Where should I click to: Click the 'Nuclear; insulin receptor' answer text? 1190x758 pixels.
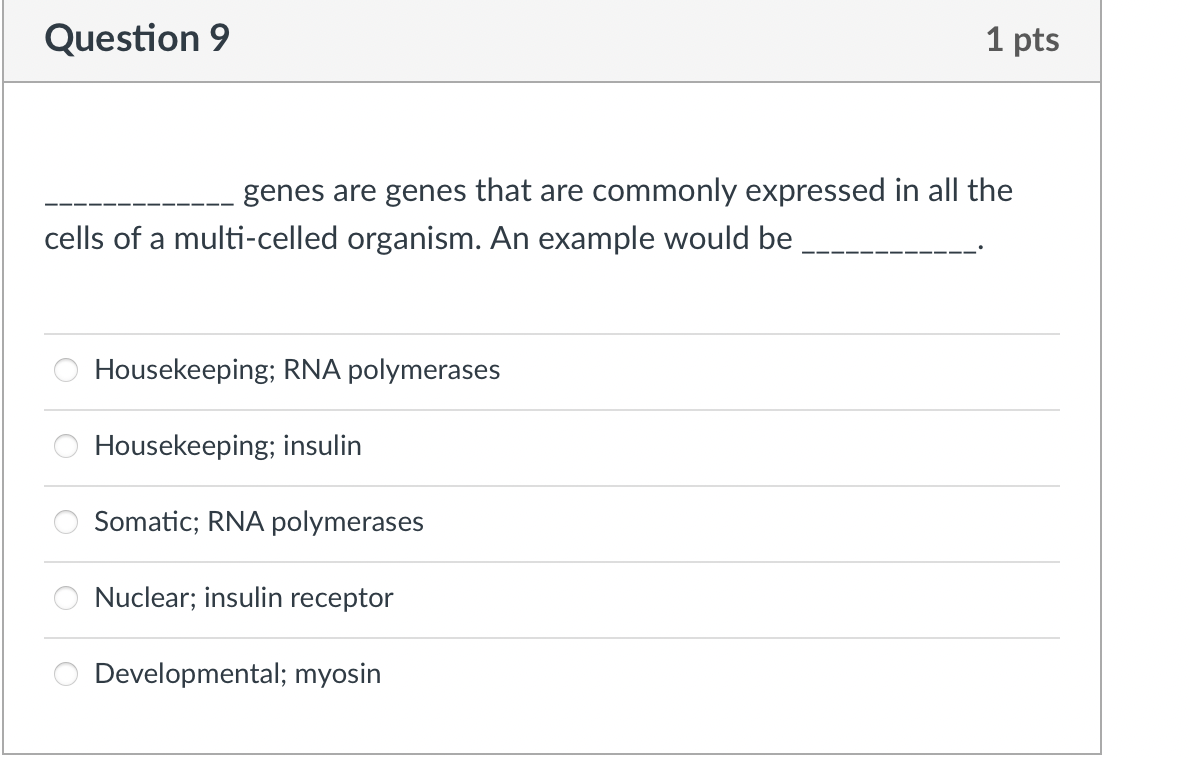(x=243, y=598)
